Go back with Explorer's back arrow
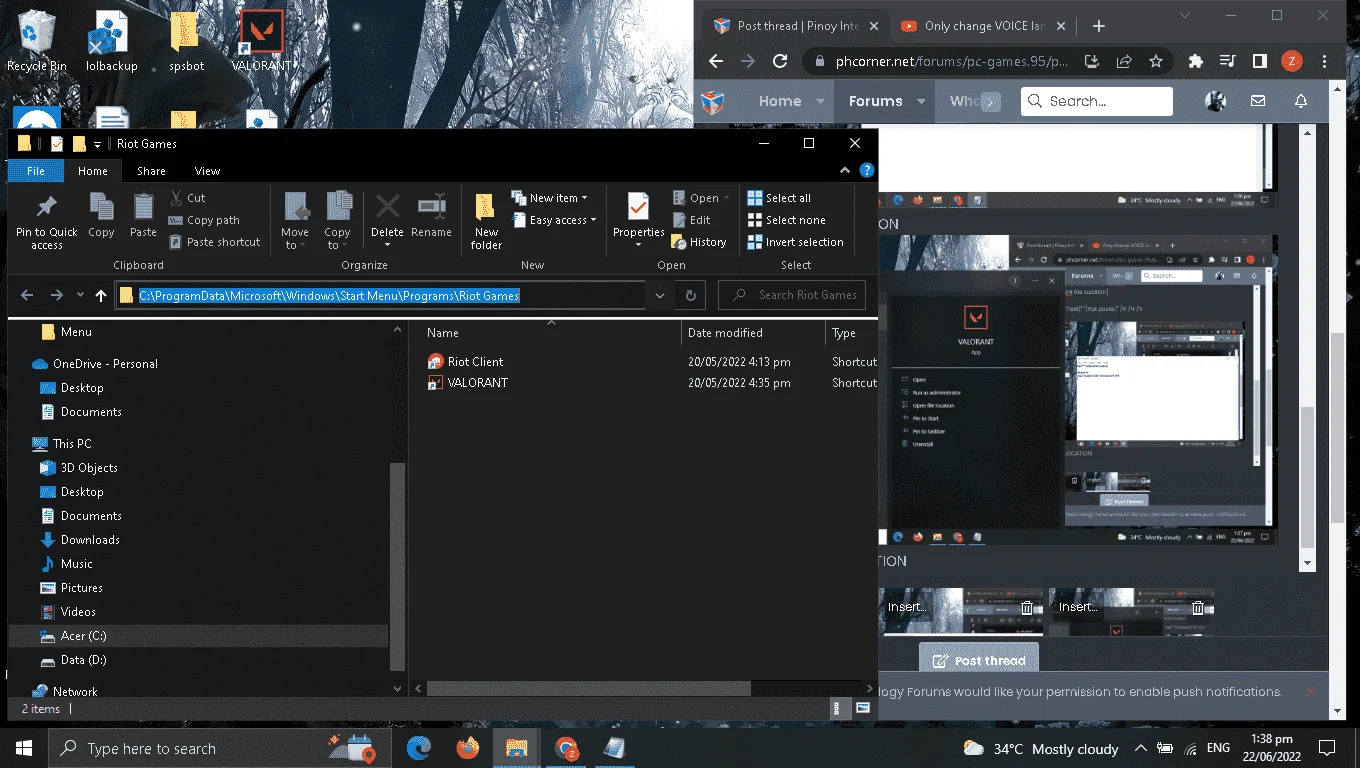This screenshot has height=768, width=1360. pos(28,295)
